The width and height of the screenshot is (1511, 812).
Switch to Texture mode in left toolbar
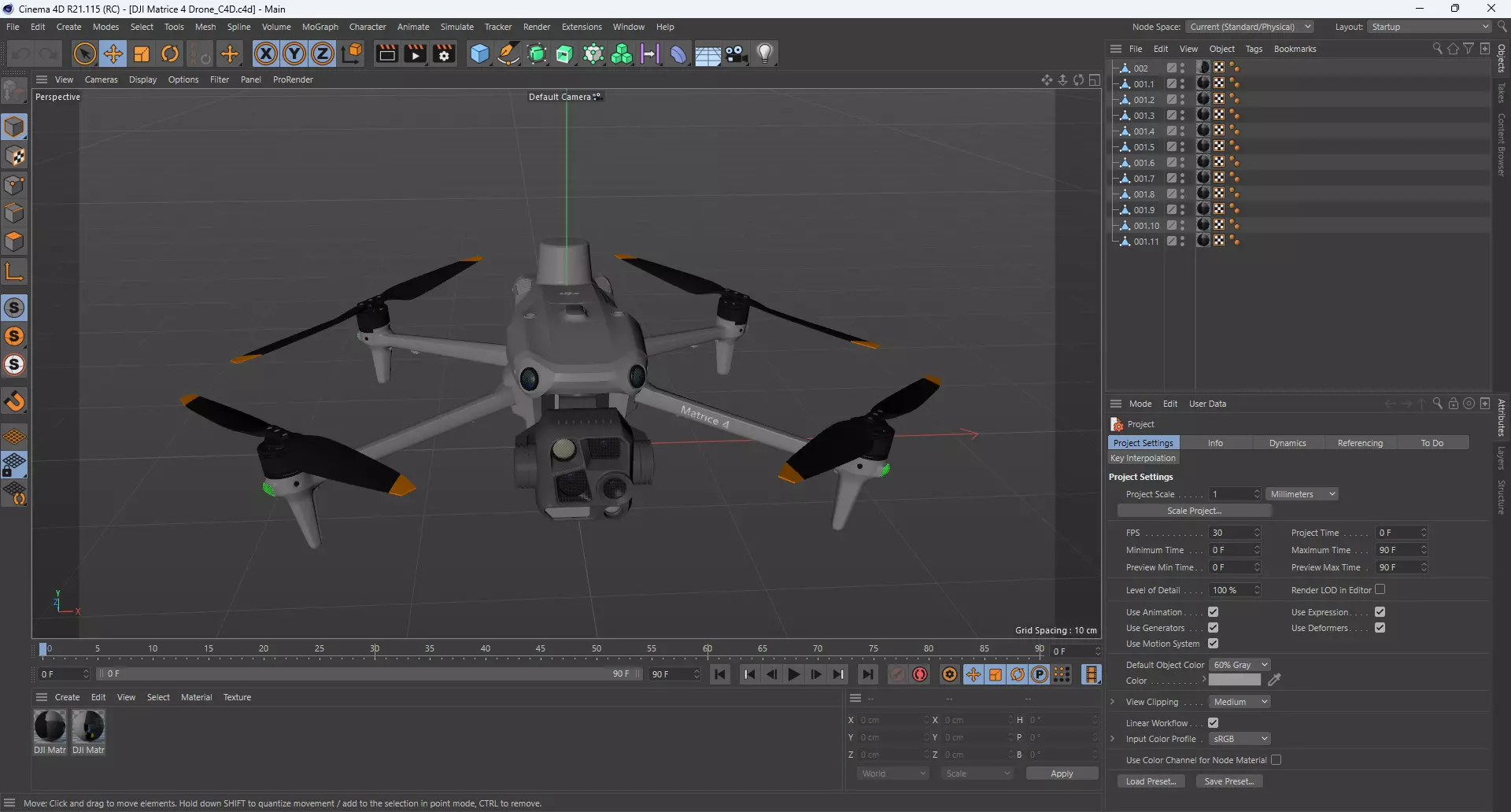click(14, 156)
